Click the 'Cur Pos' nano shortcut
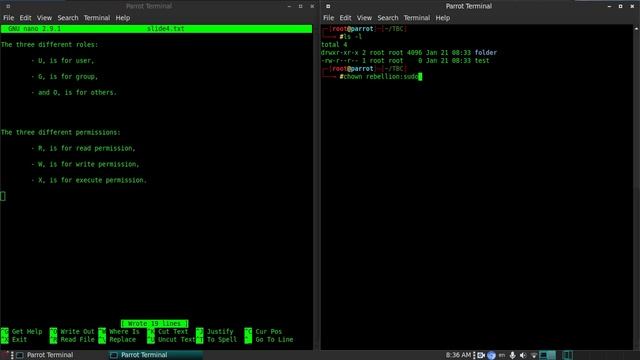Image resolution: width=640 pixels, height=360 pixels. [x=269, y=331]
